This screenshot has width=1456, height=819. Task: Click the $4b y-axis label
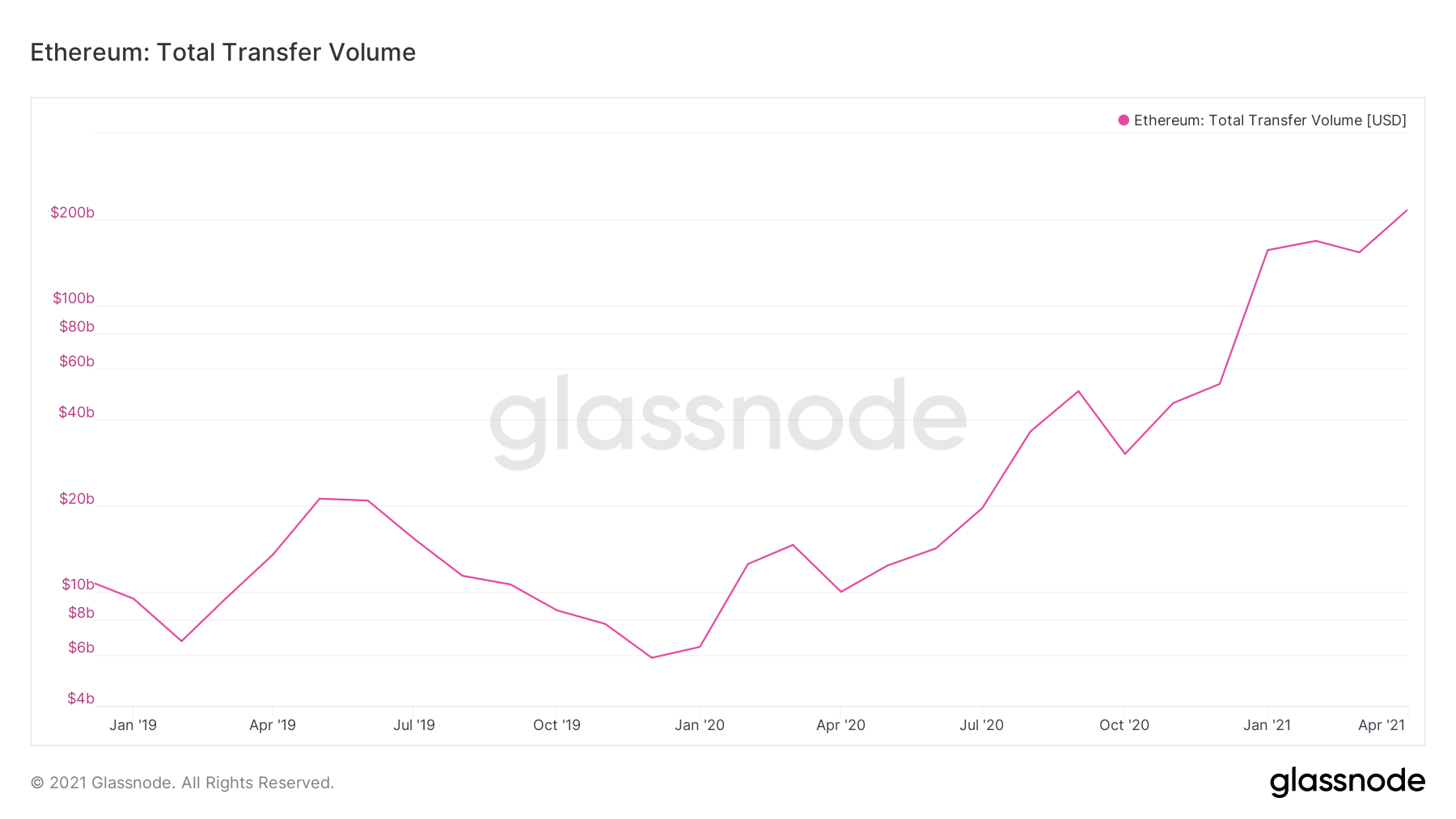click(x=81, y=699)
